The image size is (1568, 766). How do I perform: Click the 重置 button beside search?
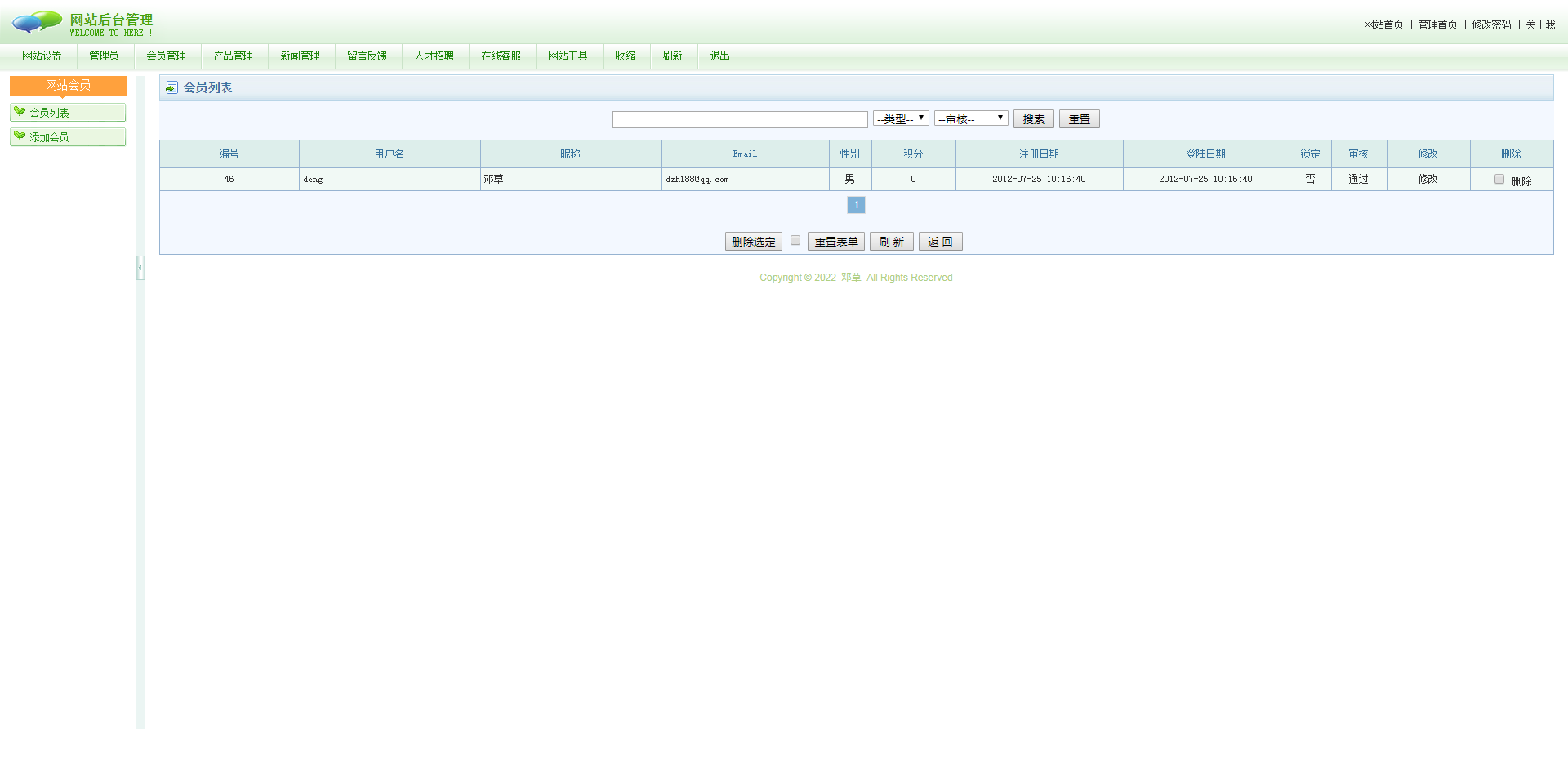coord(1080,118)
